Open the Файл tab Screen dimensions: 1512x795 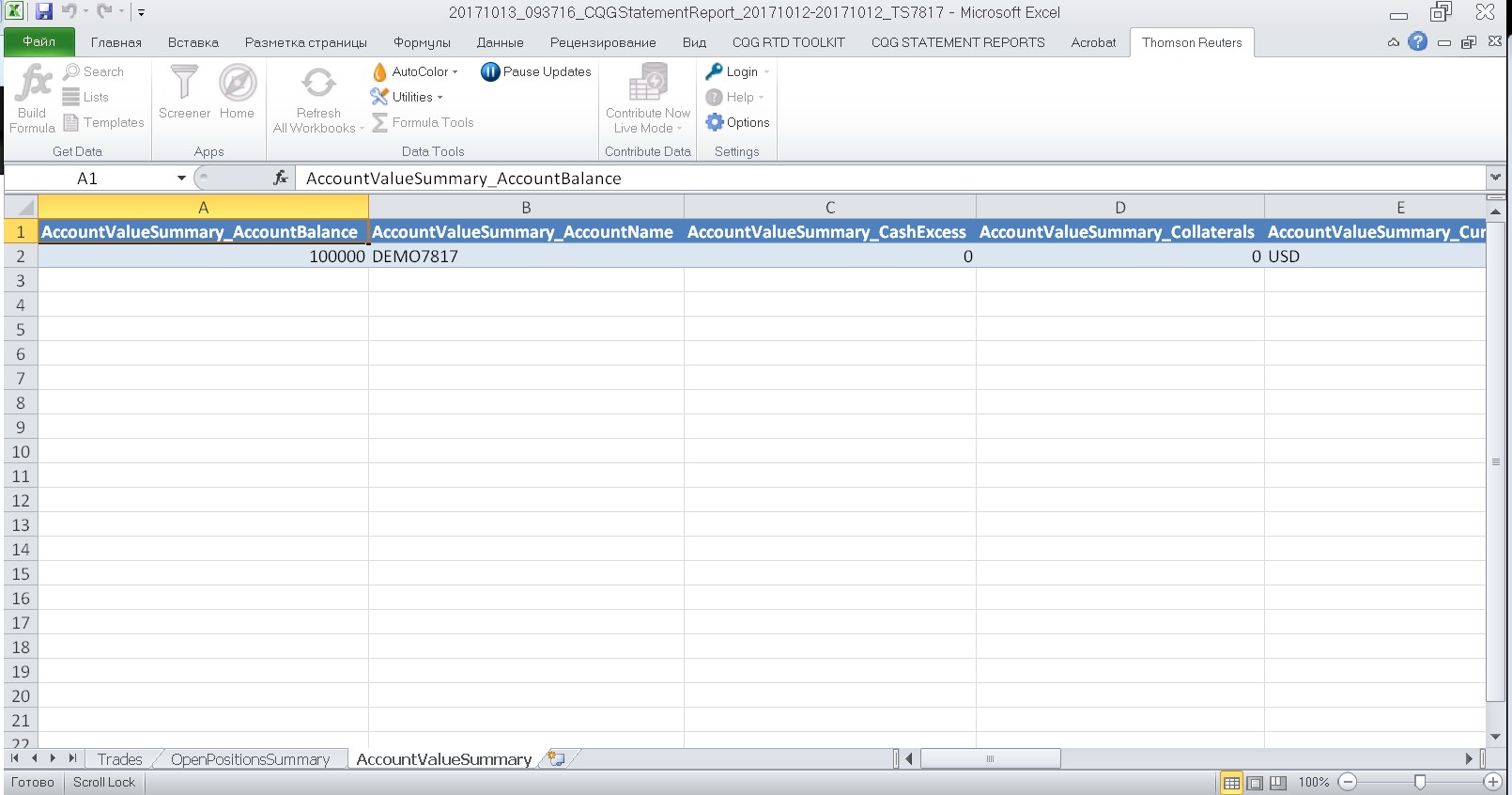[x=39, y=41]
